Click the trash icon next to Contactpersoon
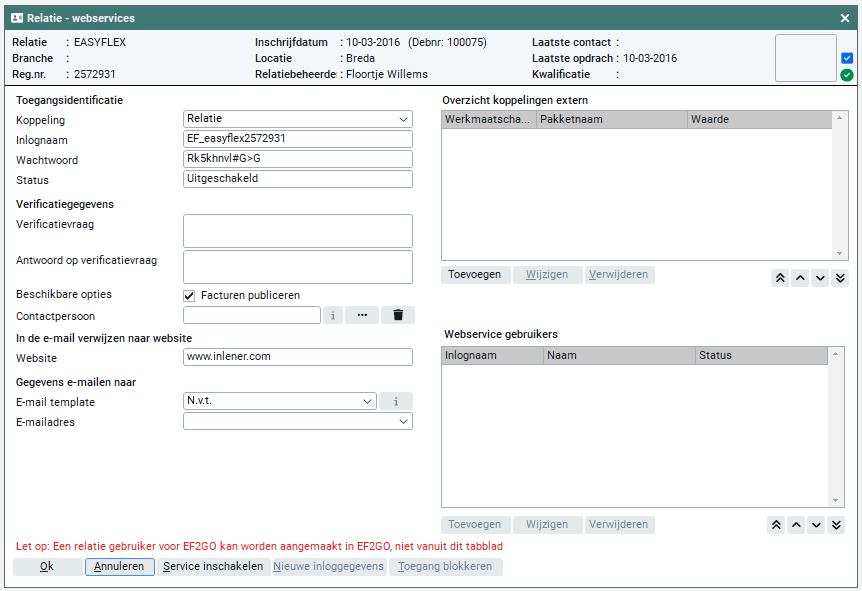Screen dimensions: 862x591 pos(398,316)
